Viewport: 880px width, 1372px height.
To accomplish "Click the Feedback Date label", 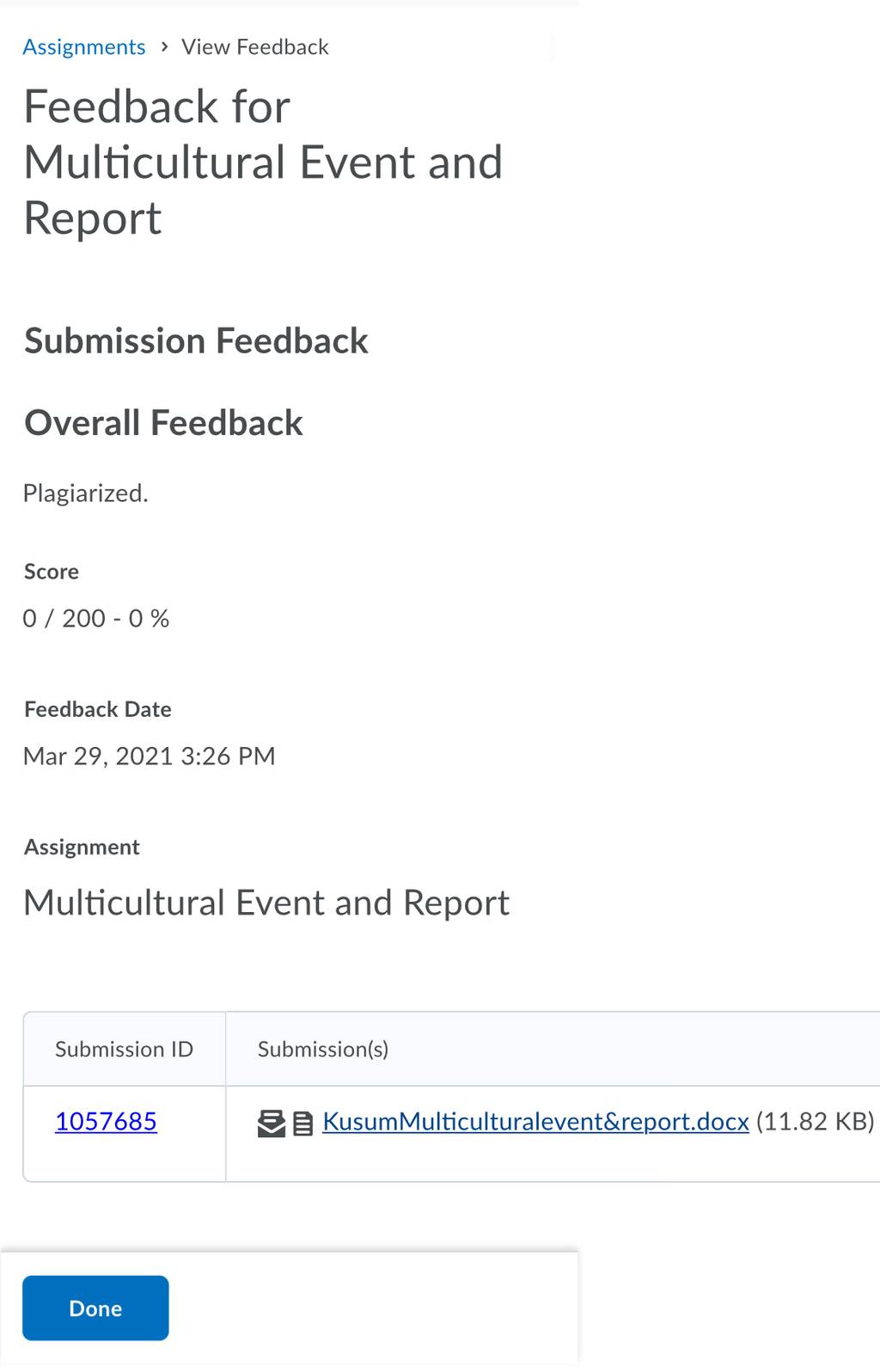I will (98, 709).
